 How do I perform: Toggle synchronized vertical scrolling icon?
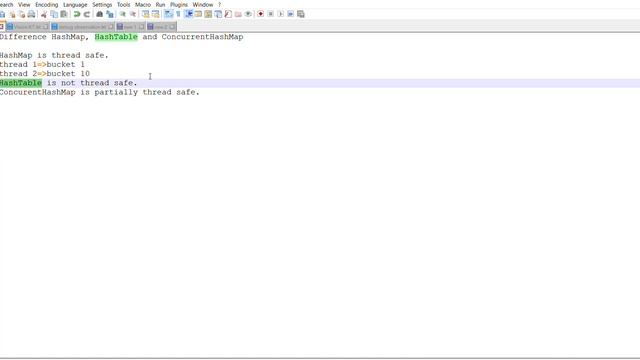click(145, 14)
